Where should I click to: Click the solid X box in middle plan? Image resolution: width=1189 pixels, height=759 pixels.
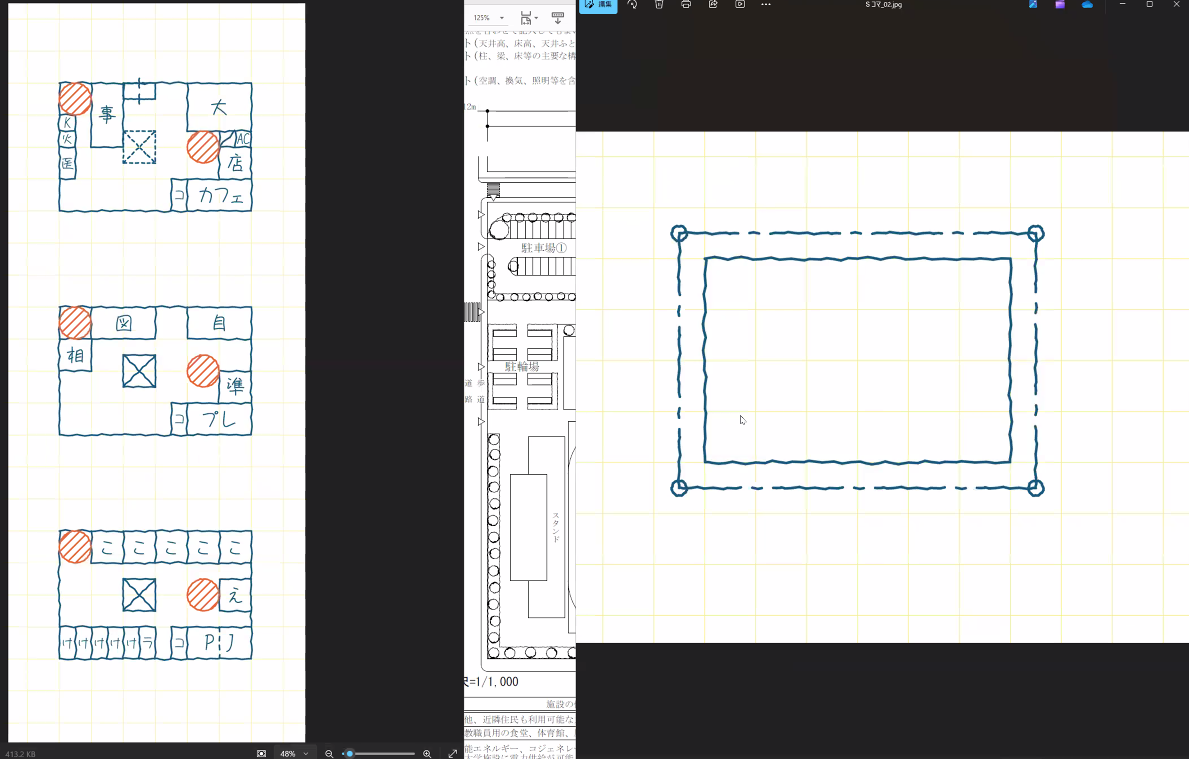click(140, 372)
